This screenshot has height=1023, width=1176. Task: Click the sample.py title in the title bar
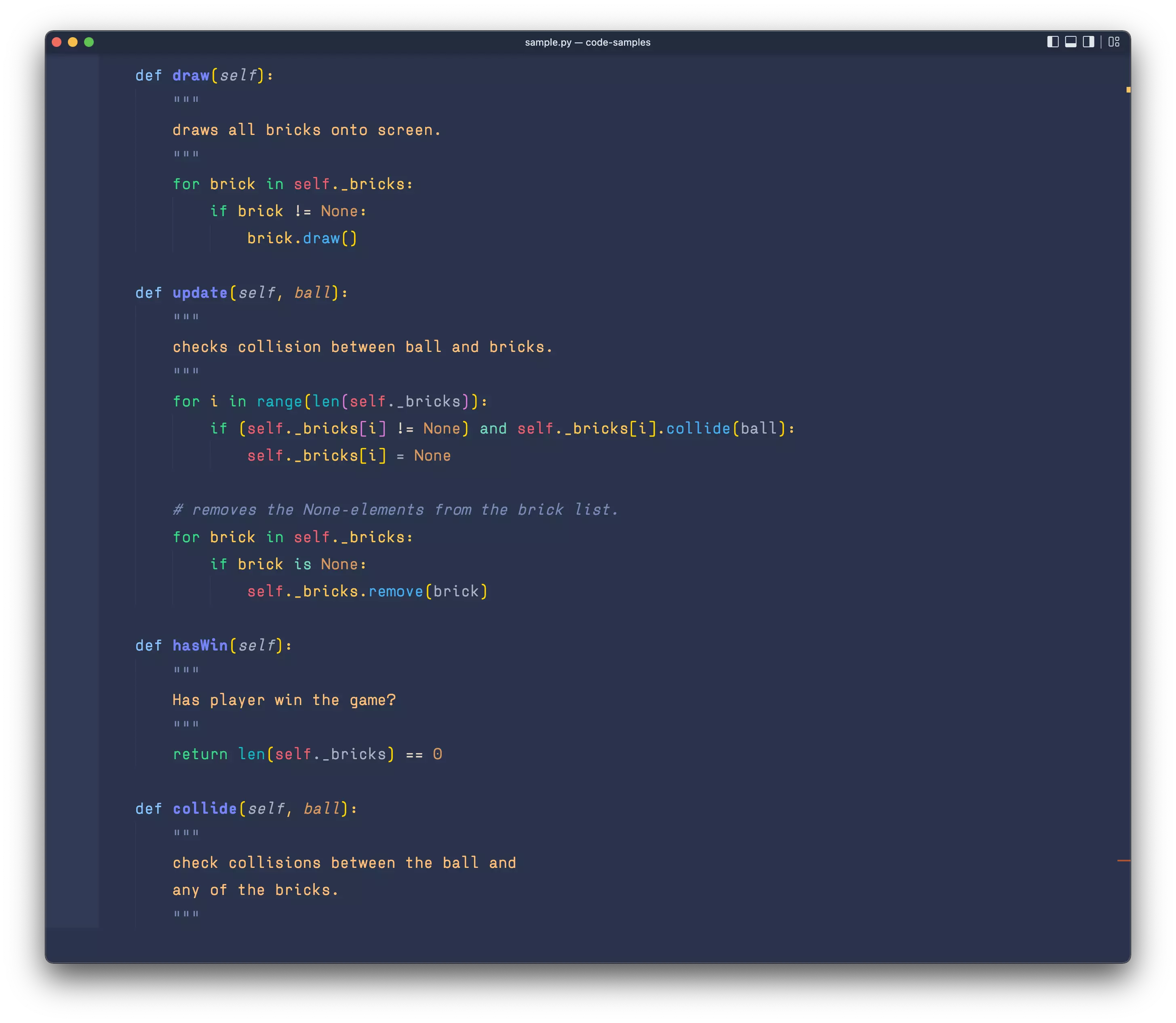point(588,42)
